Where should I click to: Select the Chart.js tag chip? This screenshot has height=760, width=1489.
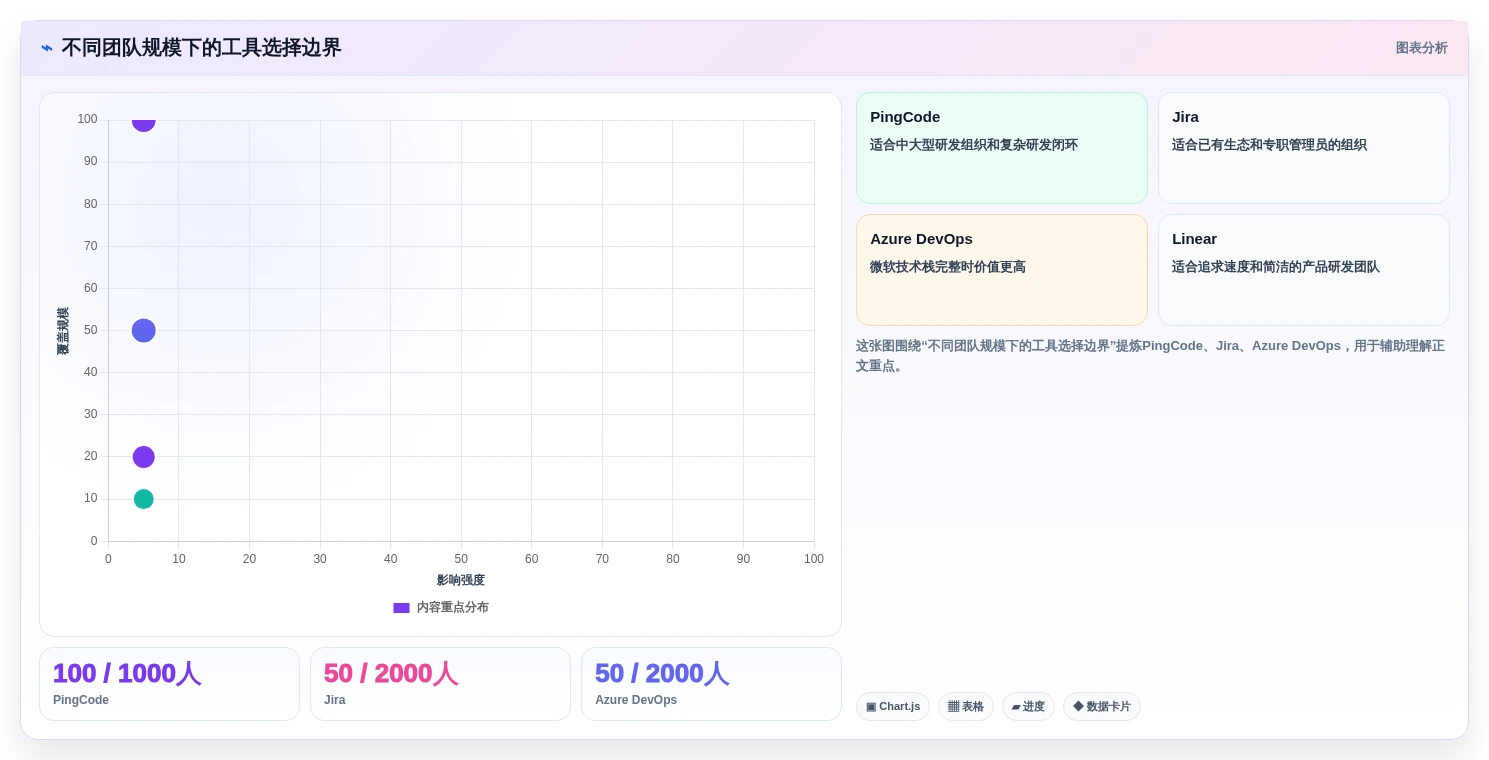(893, 707)
